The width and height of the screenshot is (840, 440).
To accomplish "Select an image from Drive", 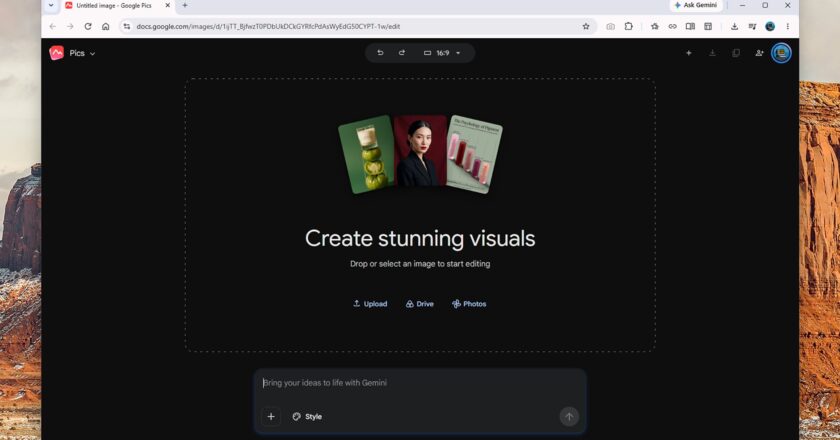I will click(419, 304).
